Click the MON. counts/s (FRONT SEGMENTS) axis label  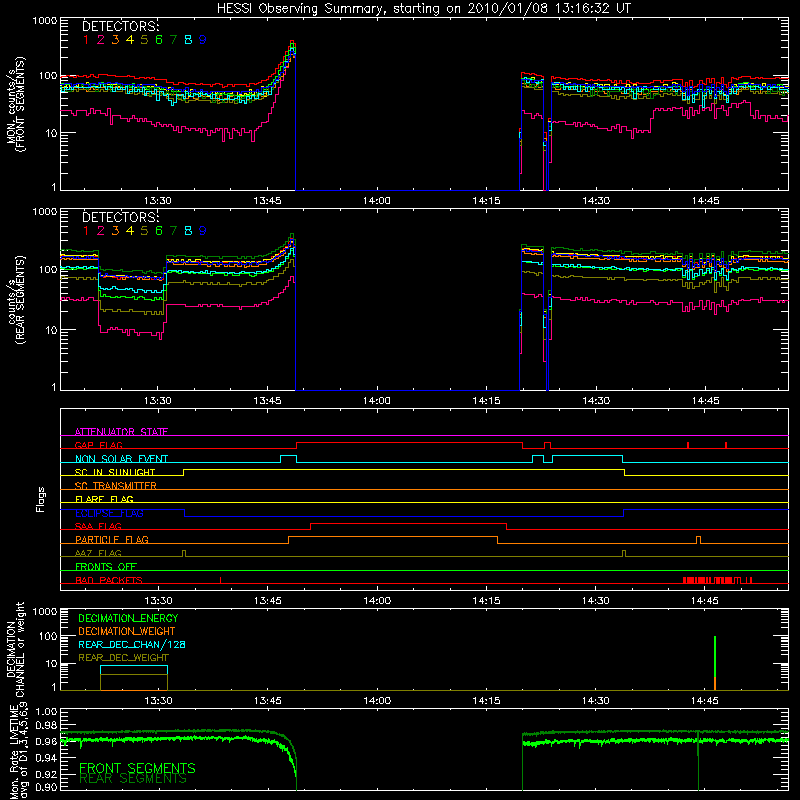tap(16, 104)
